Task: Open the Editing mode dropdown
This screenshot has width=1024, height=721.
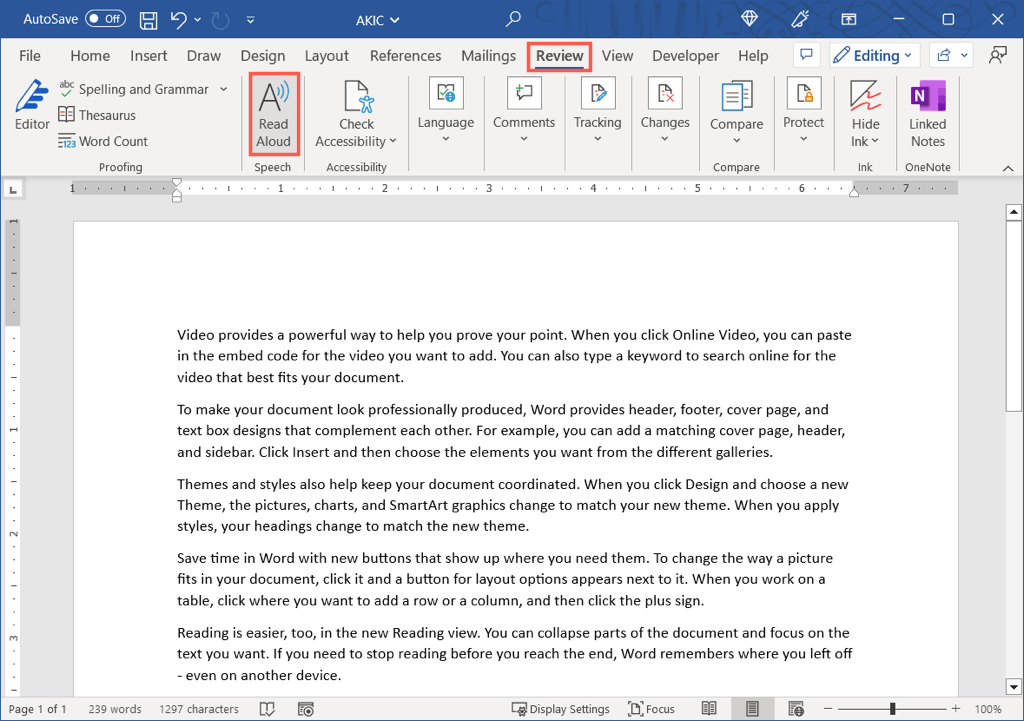Action: point(872,56)
